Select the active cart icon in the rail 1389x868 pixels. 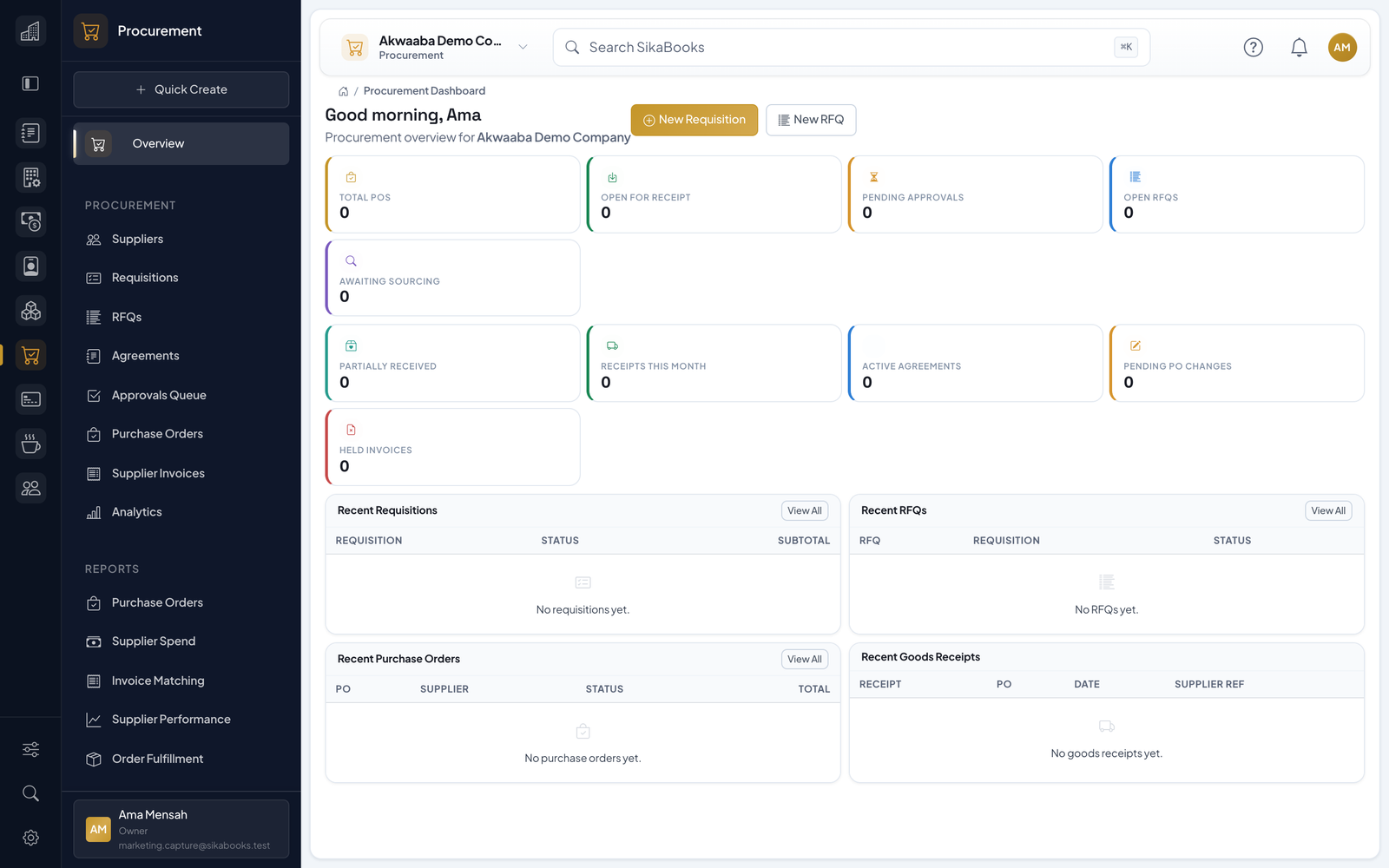[x=30, y=355]
